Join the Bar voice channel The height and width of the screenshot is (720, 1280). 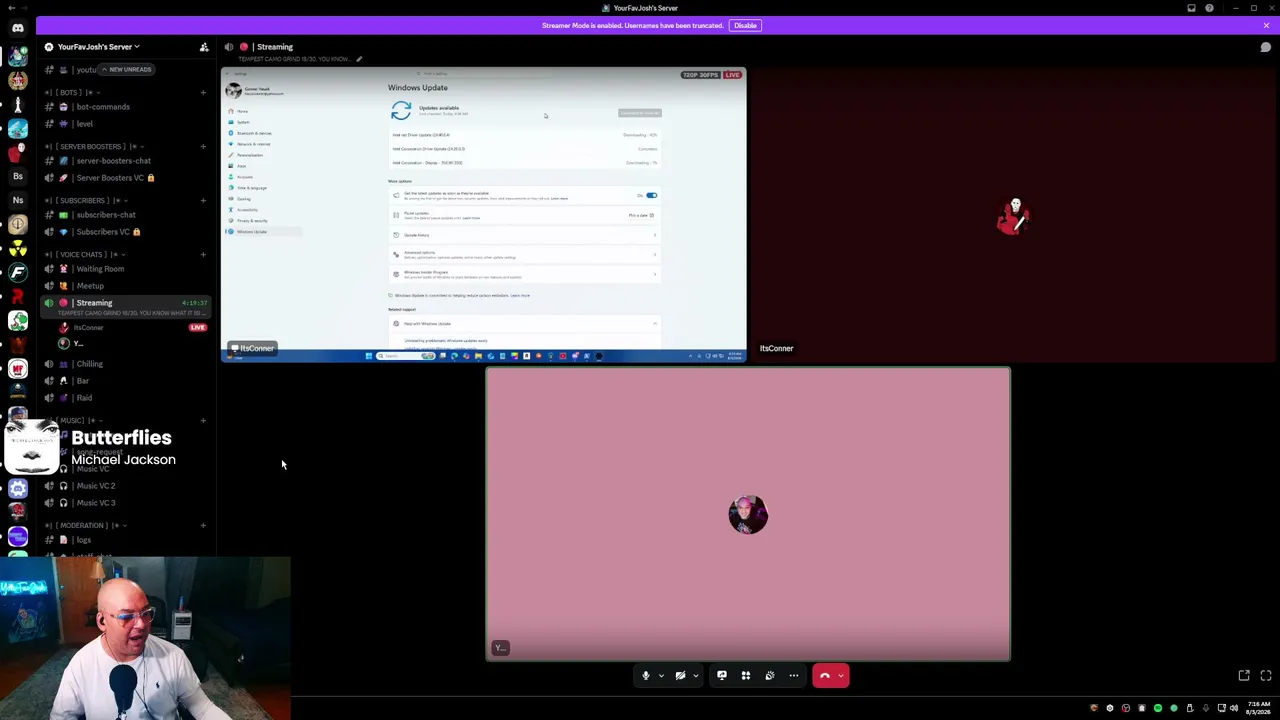point(125,381)
